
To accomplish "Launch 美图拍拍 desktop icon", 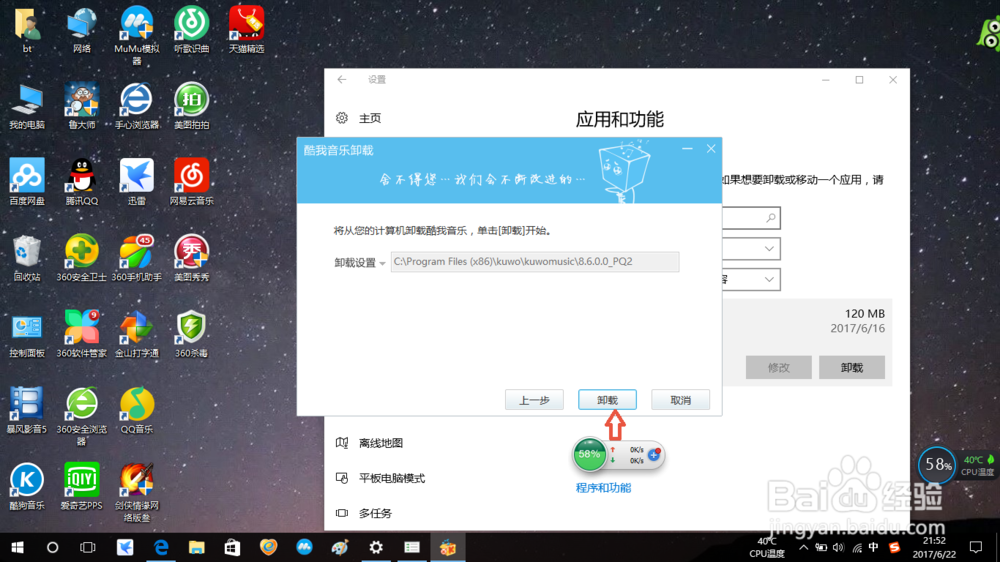I will (191, 106).
